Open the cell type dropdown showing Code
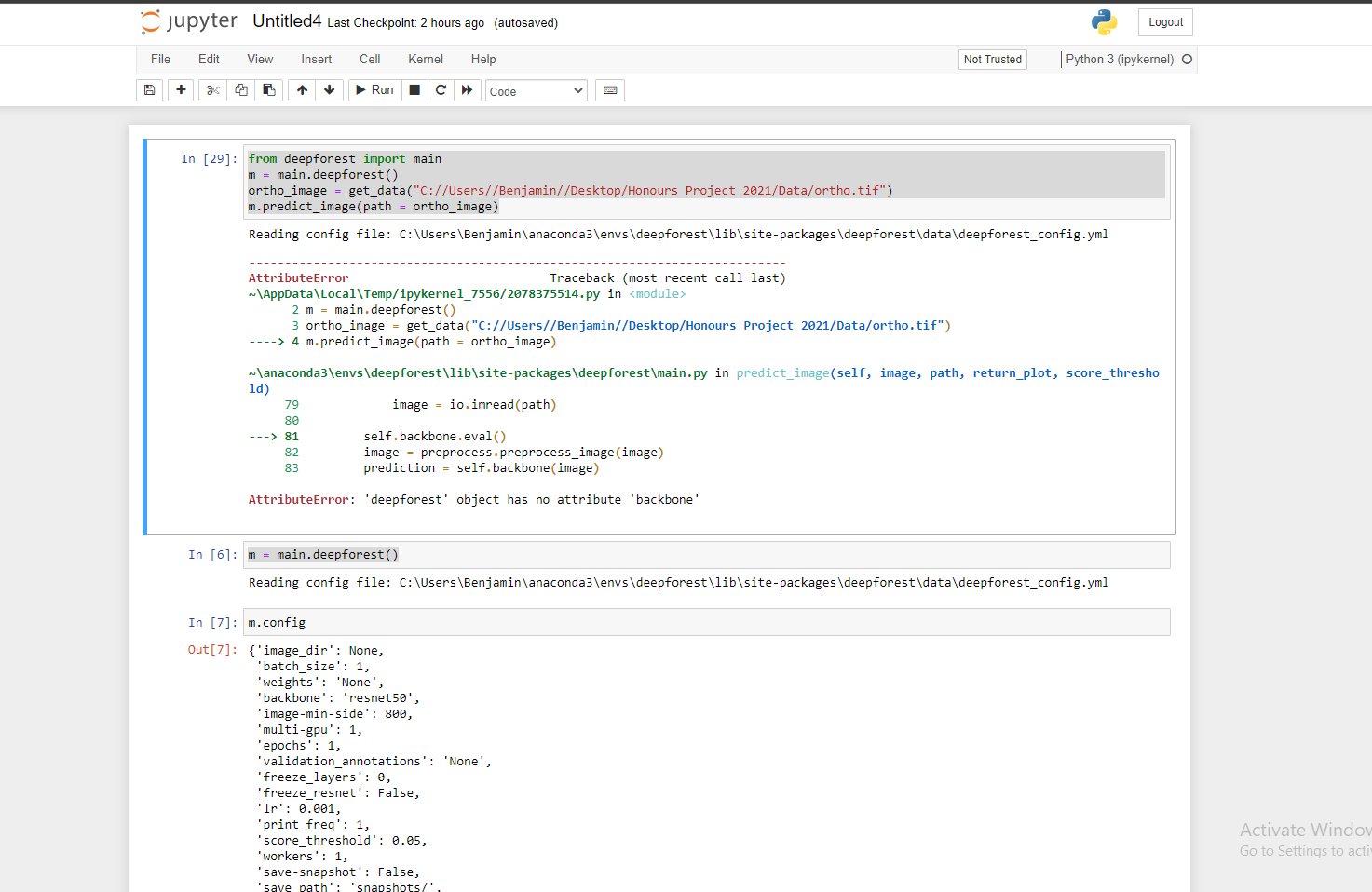 coord(536,89)
